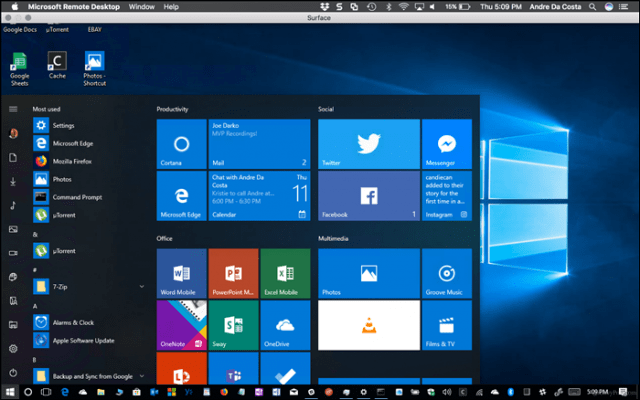Image resolution: width=640 pixels, height=400 pixels.
Task: Open the Cache desktop shortcut
Action: pyautogui.click(x=57, y=65)
